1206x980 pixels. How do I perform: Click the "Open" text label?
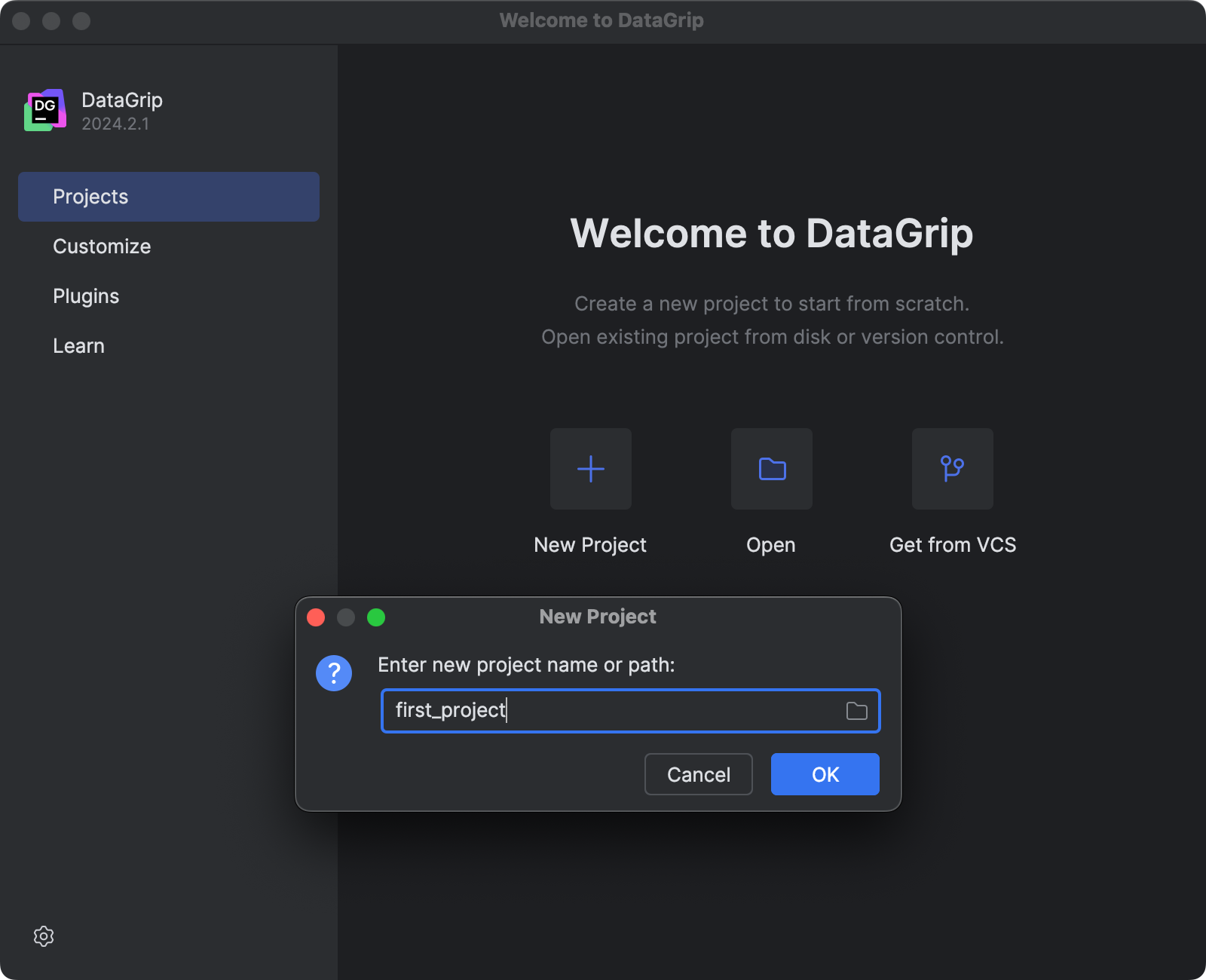[x=770, y=545]
